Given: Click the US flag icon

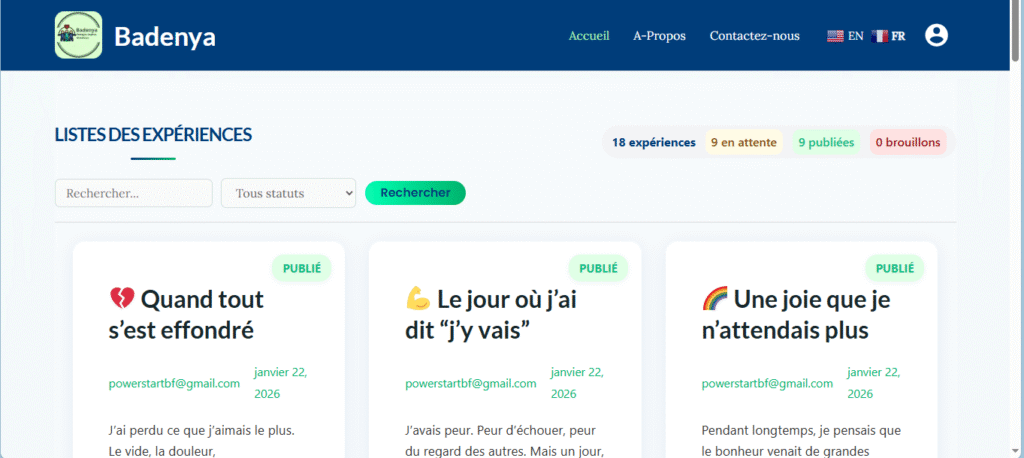Looking at the screenshot, I should coord(835,36).
